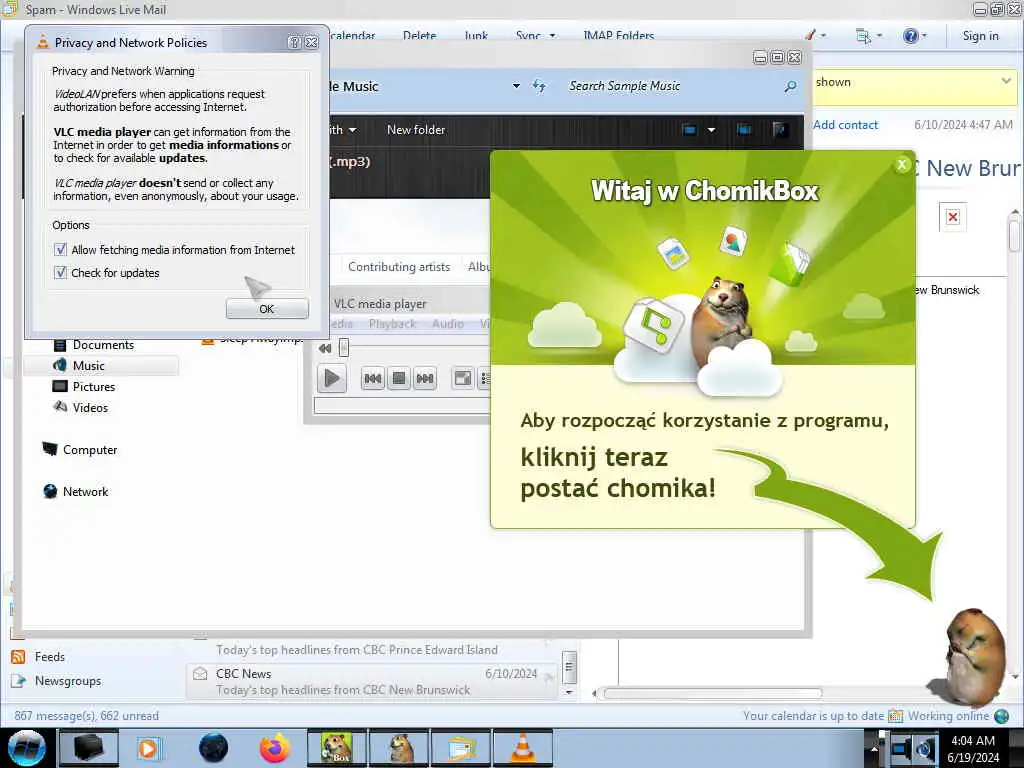Click the VLC previous track button
This screenshot has width=1024, height=768.
[372, 378]
